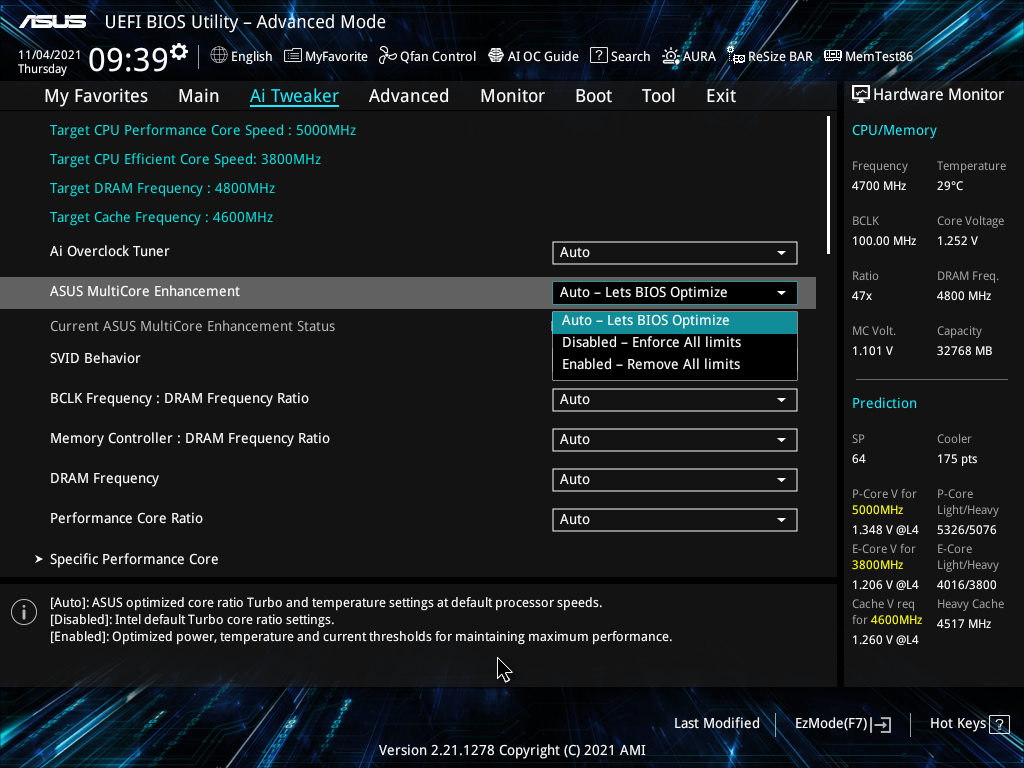The height and width of the screenshot is (768, 1024).
Task: Switch to EzMode(F7)
Action: tap(842, 724)
